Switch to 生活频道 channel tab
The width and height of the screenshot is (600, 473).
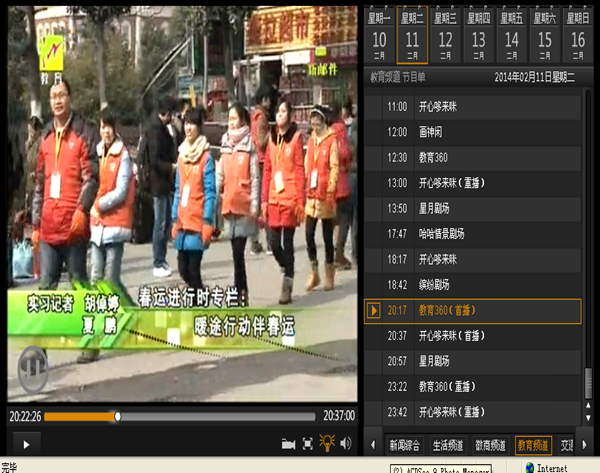[x=448, y=445]
